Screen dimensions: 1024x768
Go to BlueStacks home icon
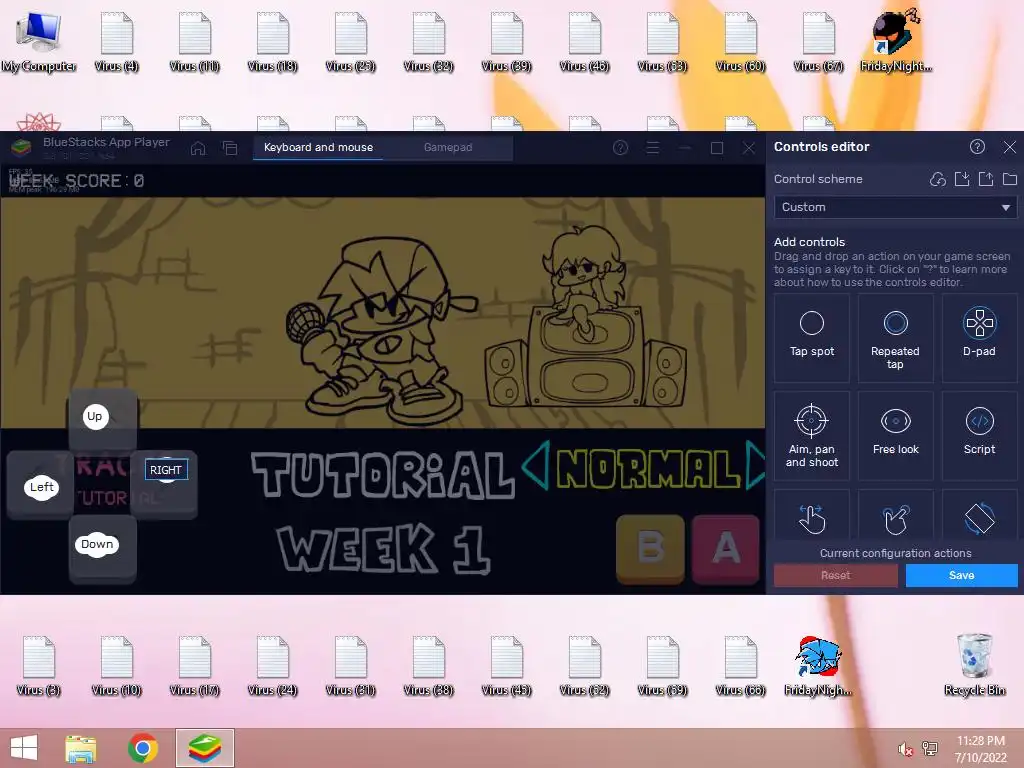tap(198, 148)
